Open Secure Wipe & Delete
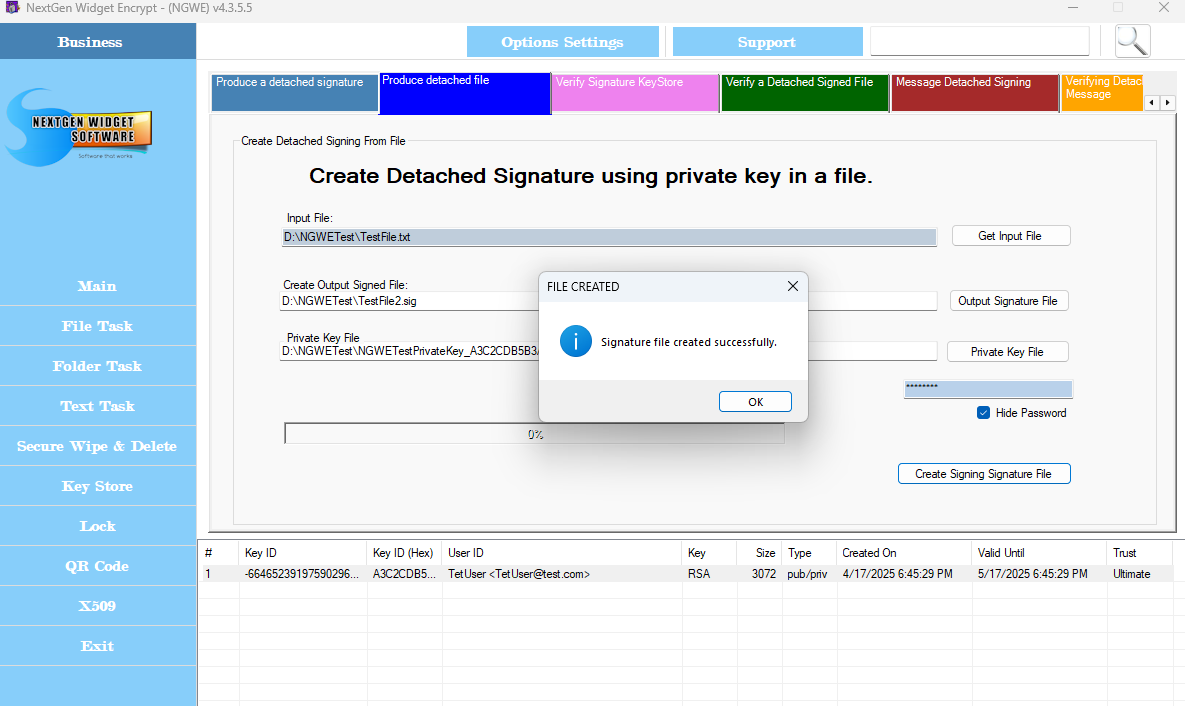1185x706 pixels. (x=97, y=446)
